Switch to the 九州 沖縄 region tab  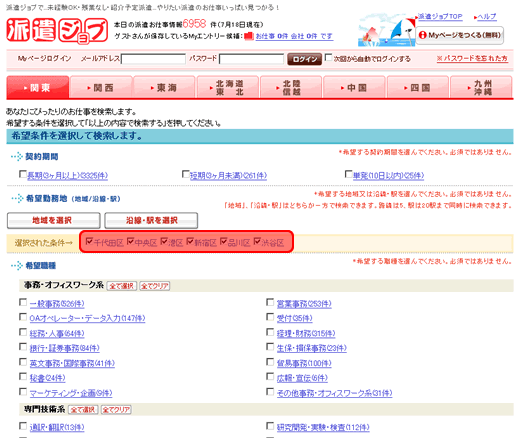[x=481, y=87]
